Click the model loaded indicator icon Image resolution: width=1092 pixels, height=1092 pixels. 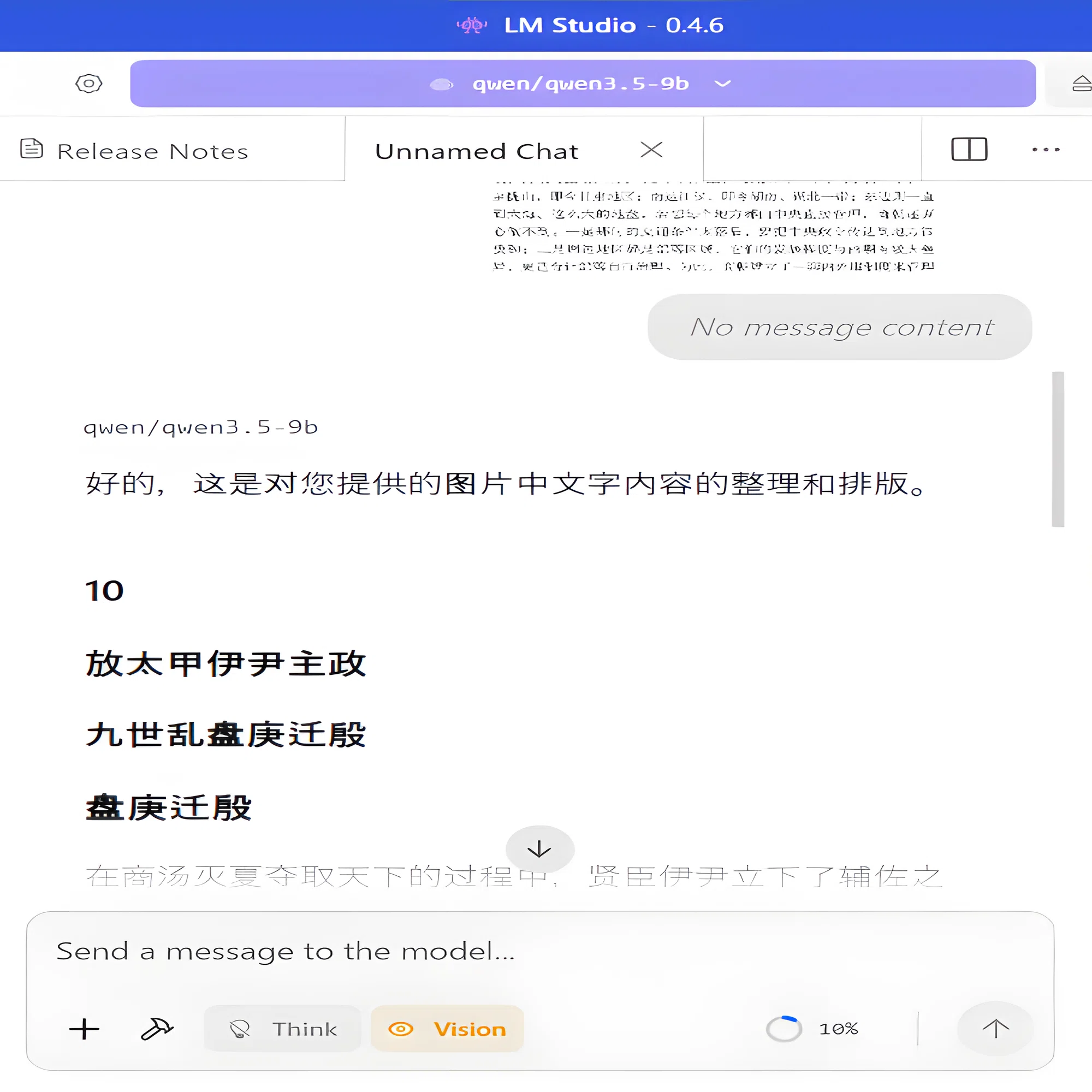click(441, 84)
